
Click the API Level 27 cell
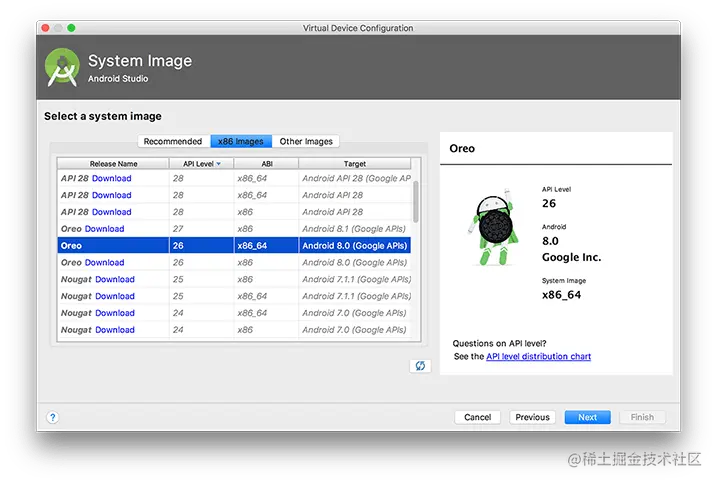[201, 229]
